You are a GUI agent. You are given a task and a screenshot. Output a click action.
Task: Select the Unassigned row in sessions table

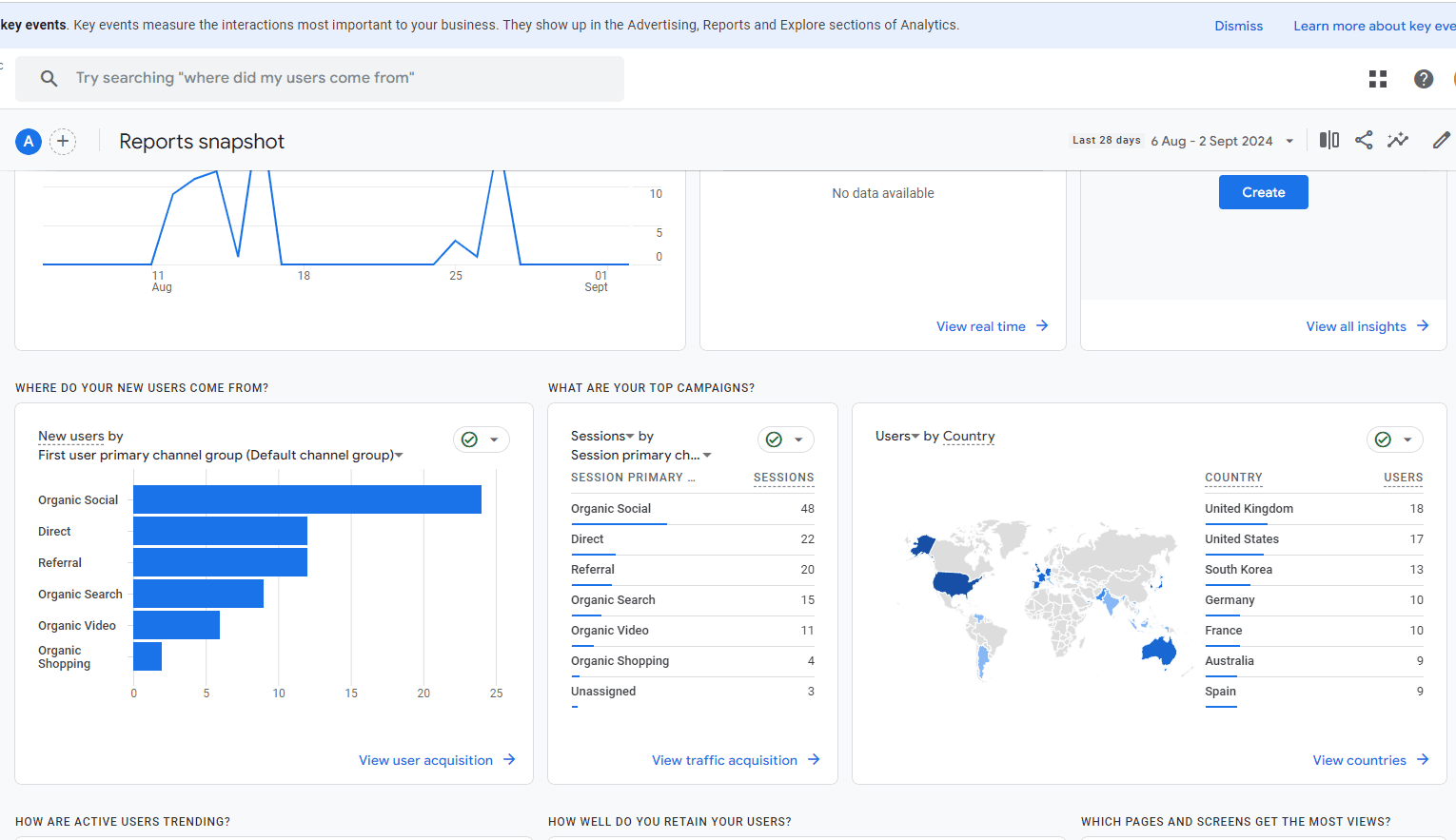coord(693,692)
